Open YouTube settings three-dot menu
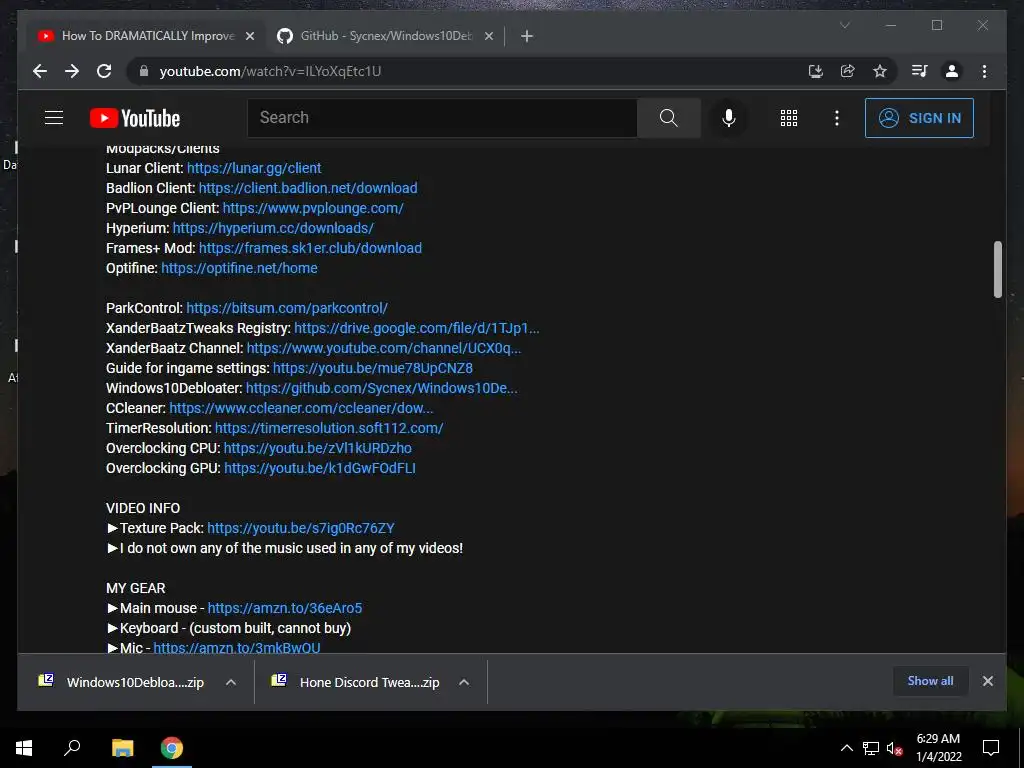Image resolution: width=1024 pixels, height=768 pixels. (837, 118)
